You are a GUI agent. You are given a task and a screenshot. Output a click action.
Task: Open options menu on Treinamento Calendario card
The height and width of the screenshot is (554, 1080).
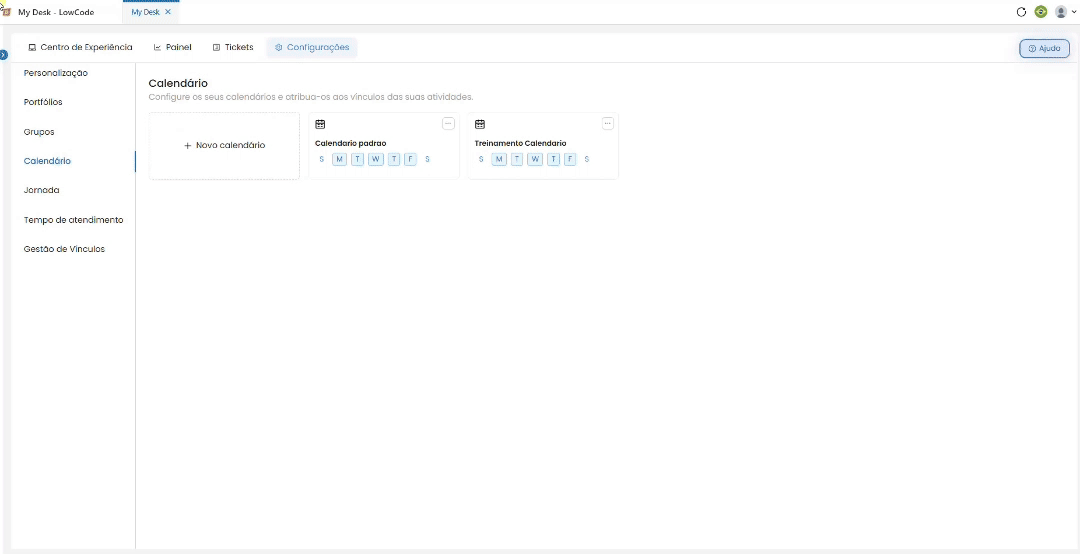coord(608,124)
